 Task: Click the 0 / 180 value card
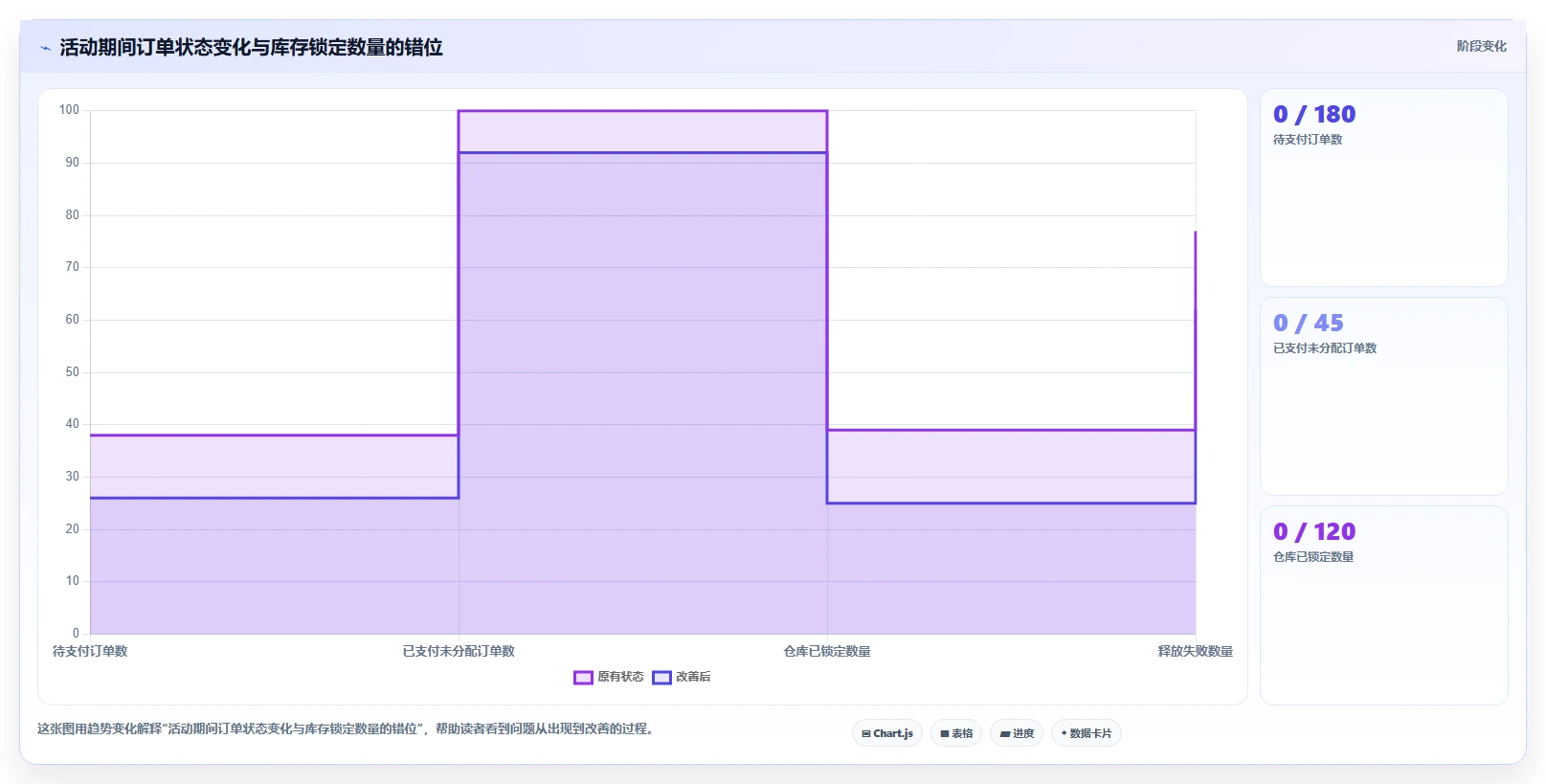(x=1384, y=188)
